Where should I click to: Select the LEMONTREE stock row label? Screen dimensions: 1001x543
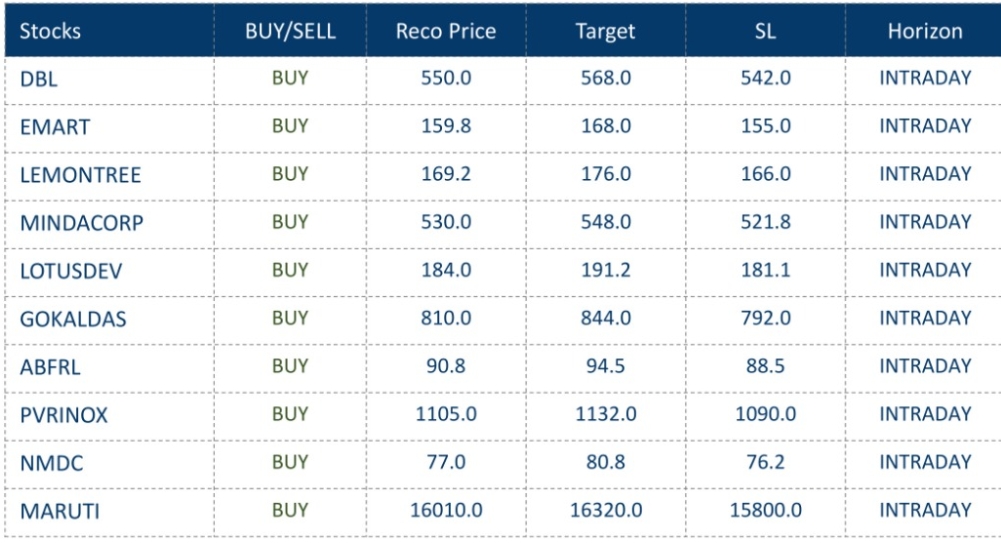click(x=80, y=176)
